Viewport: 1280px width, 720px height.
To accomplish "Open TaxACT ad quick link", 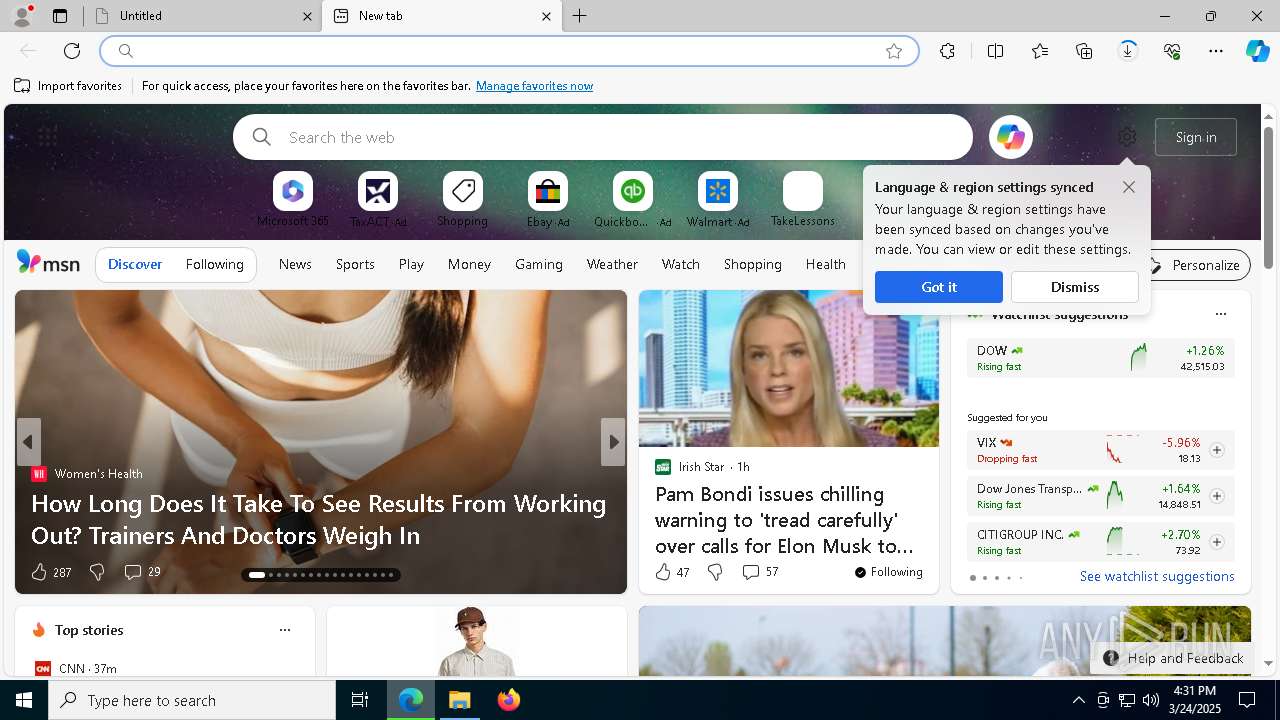I will [x=378, y=200].
